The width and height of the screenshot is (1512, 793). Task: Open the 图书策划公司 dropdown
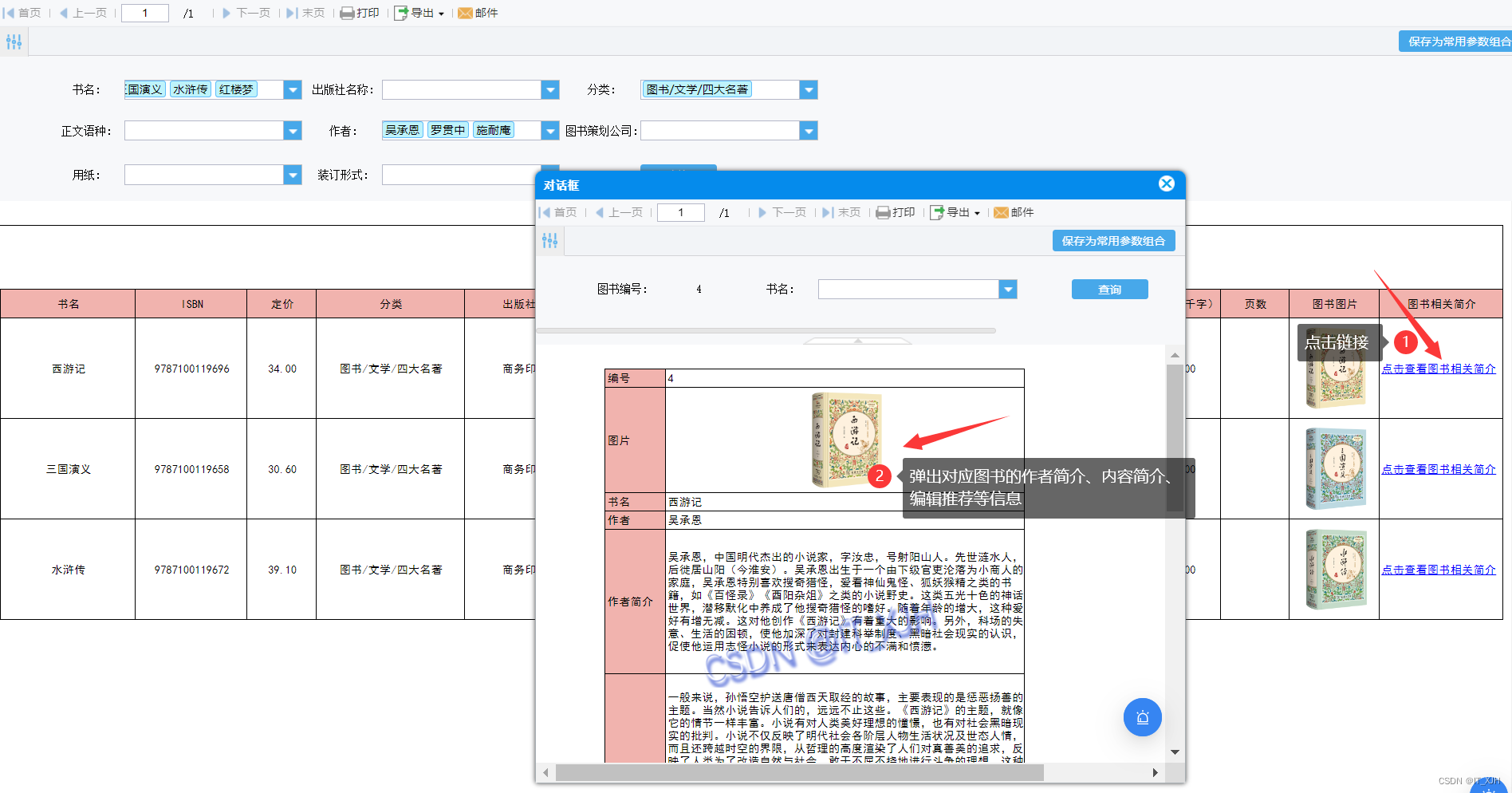pos(809,131)
